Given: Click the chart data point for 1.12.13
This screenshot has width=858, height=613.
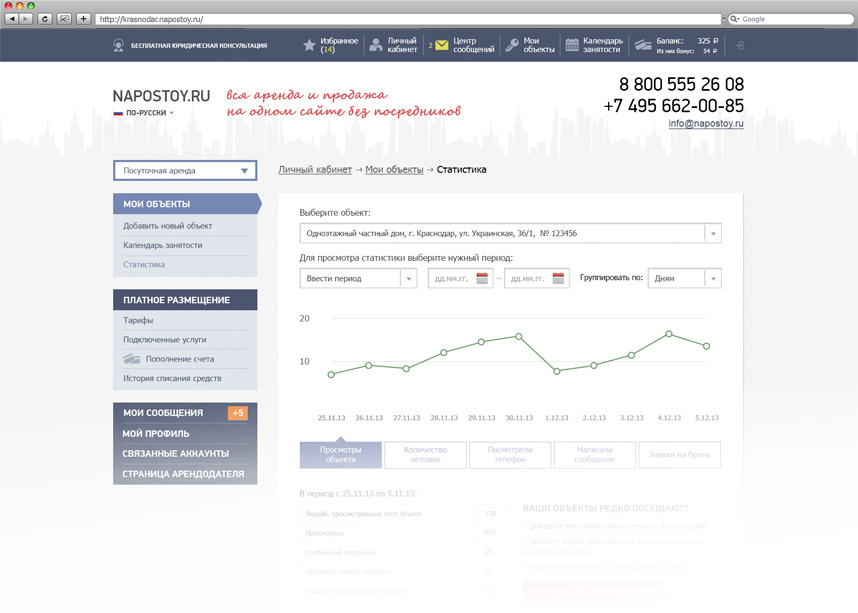Looking at the screenshot, I should pyautogui.click(x=556, y=371).
